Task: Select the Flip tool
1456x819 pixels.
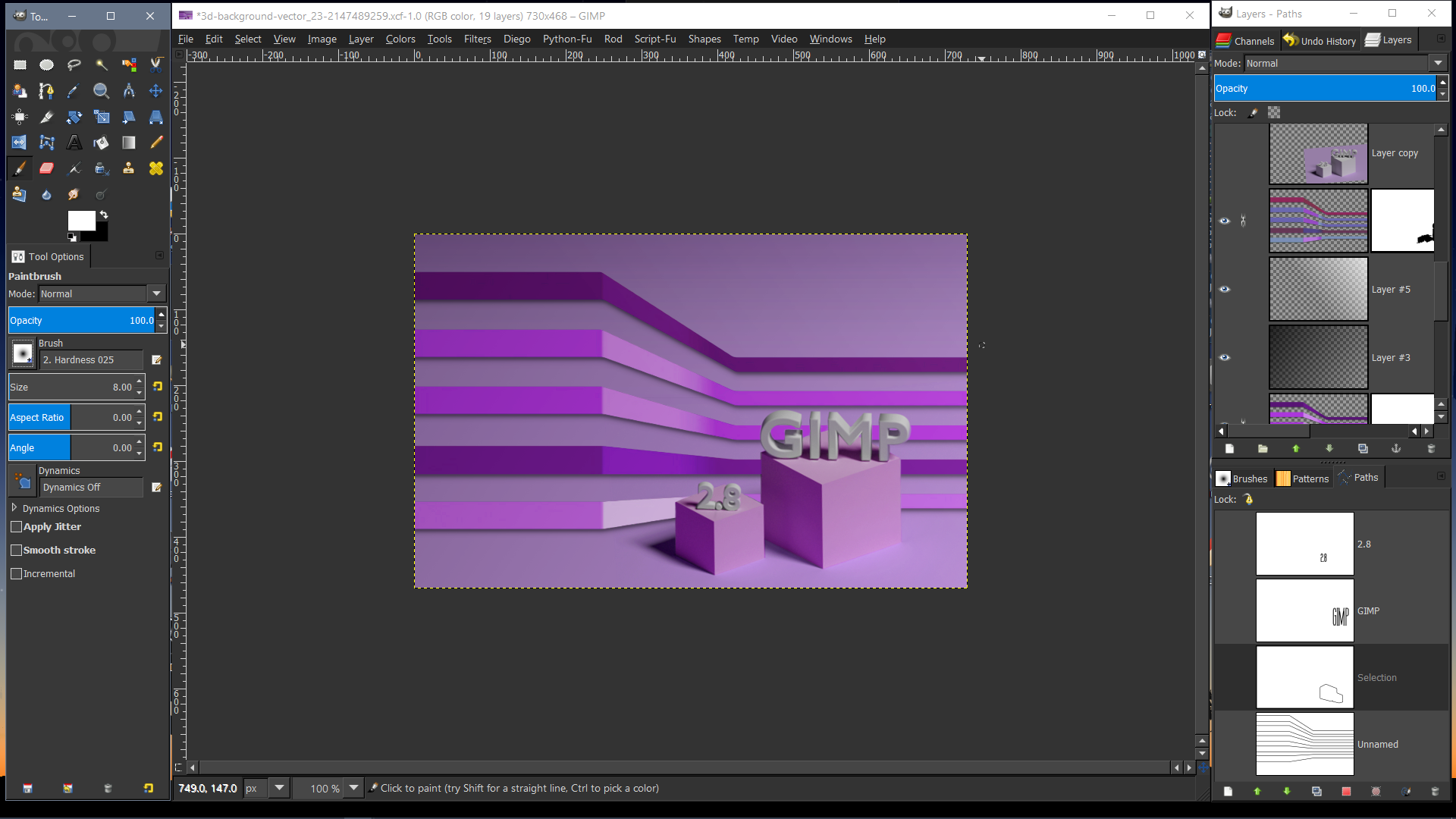Action: point(20,143)
